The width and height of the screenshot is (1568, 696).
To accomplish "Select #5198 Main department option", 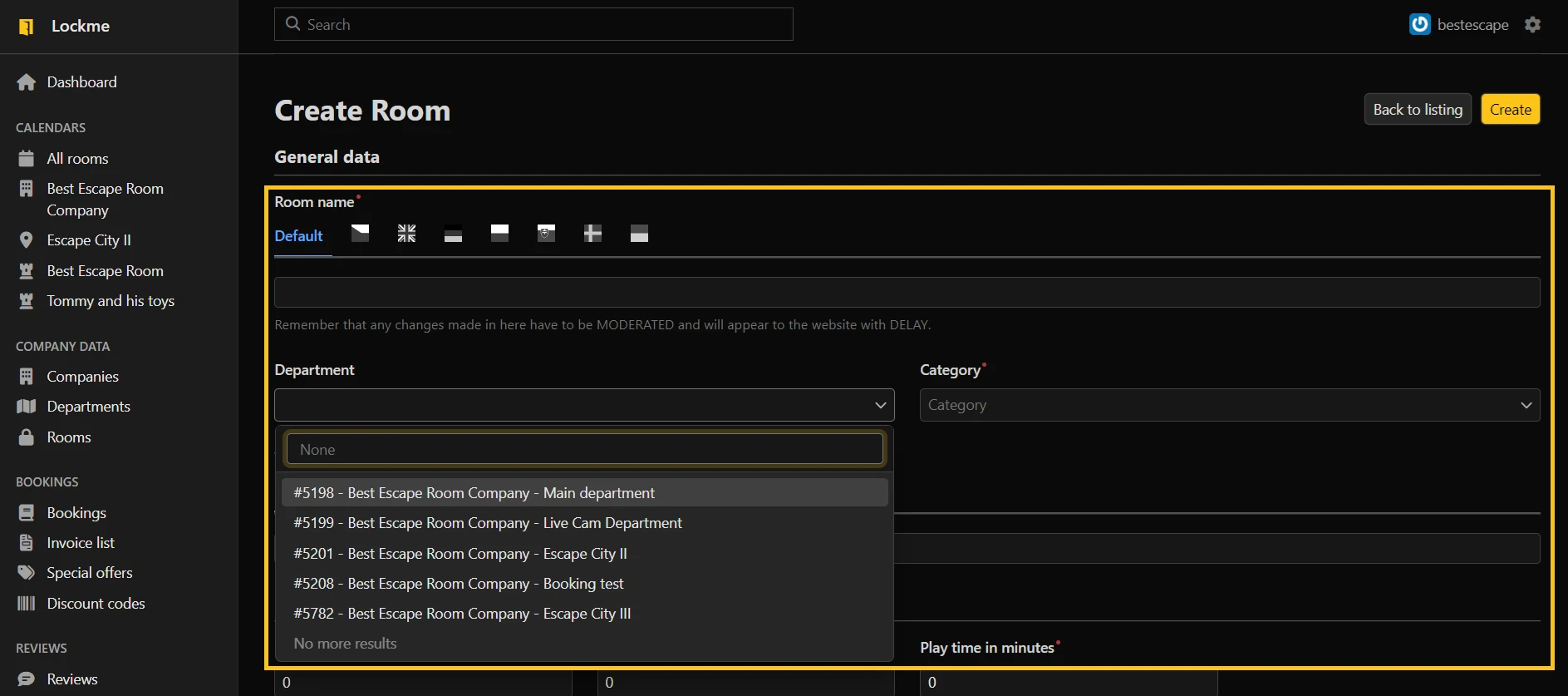I will [x=474, y=493].
